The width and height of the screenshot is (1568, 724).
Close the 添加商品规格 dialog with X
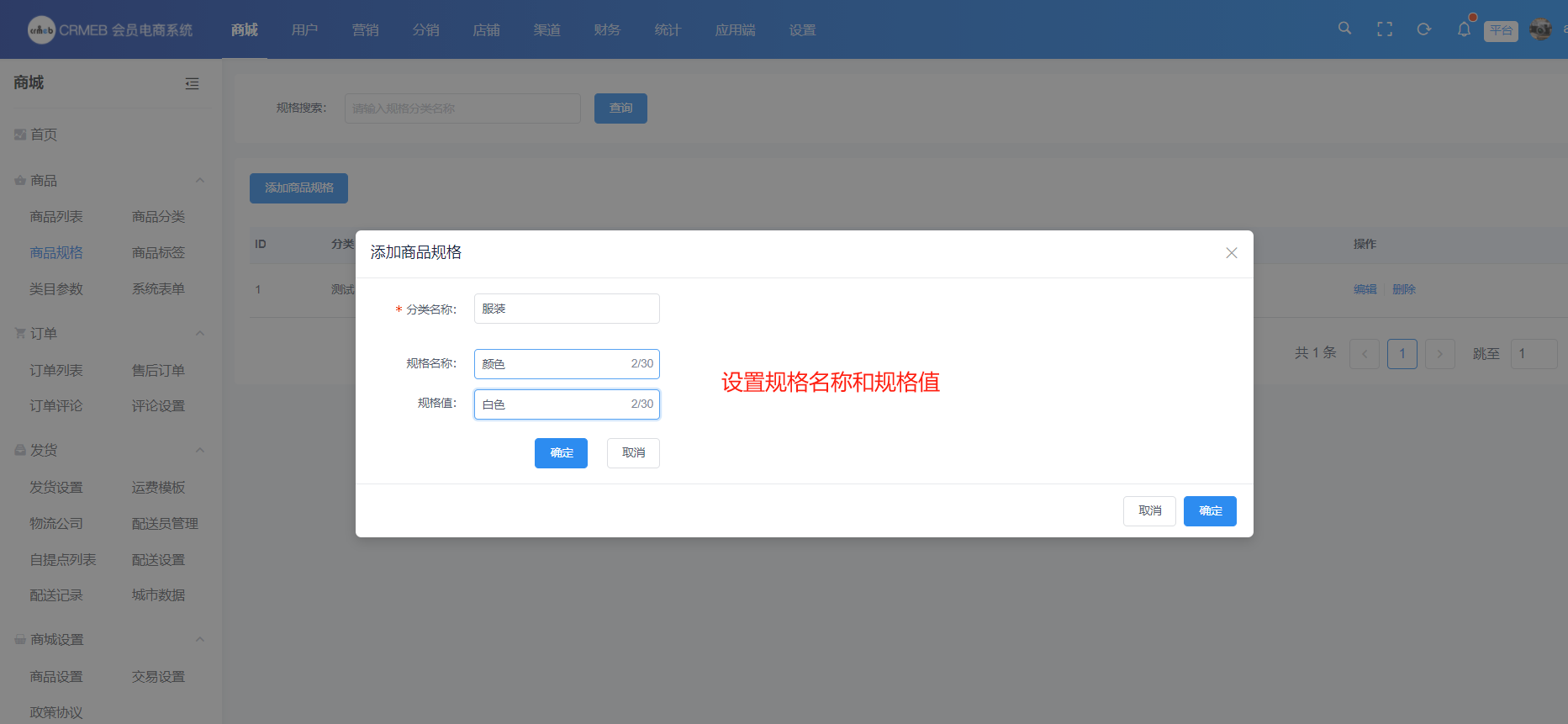1231,253
